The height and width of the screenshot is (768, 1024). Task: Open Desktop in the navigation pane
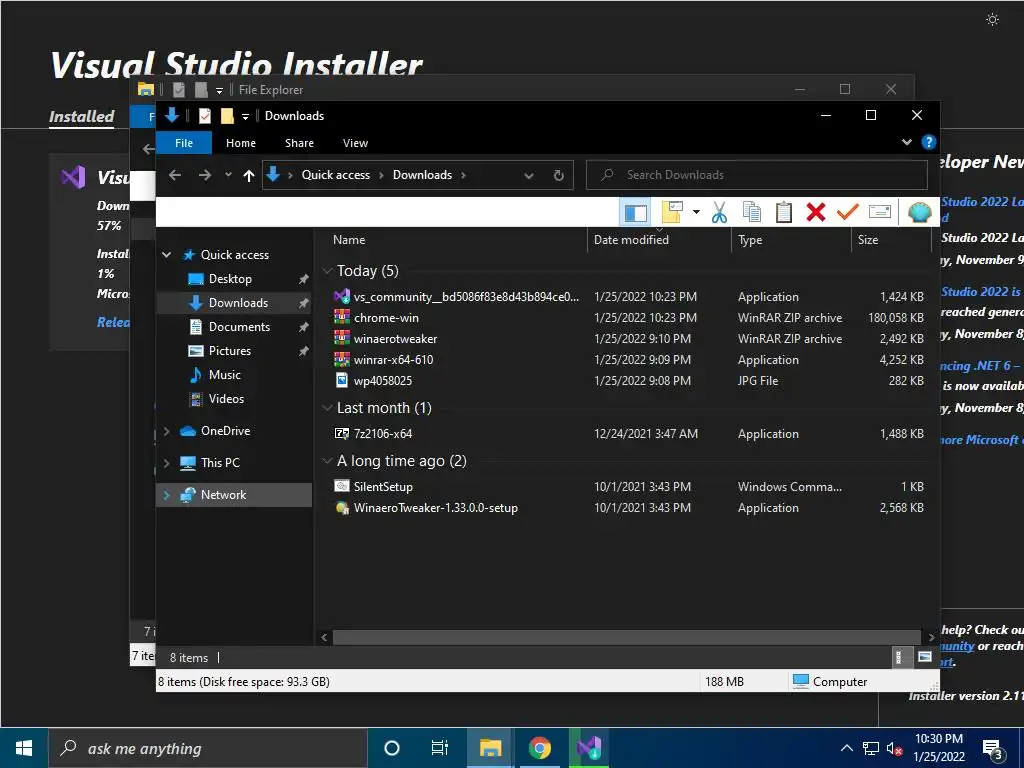click(230, 279)
